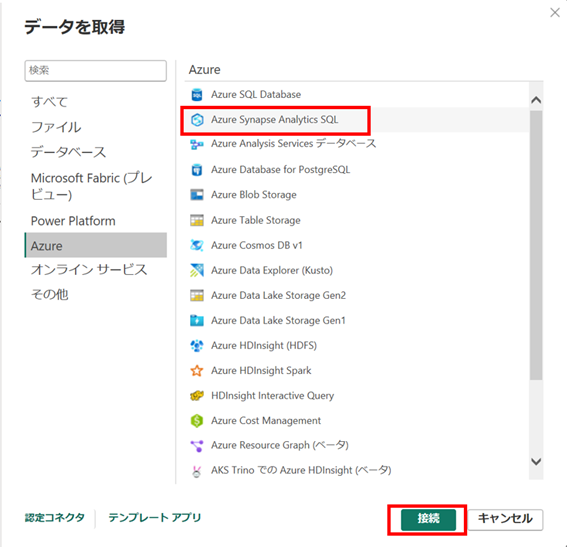Viewport: 567px width, 547px height.
Task: Click the Data Lake Storage Gen2 icon
Action: coord(197,295)
